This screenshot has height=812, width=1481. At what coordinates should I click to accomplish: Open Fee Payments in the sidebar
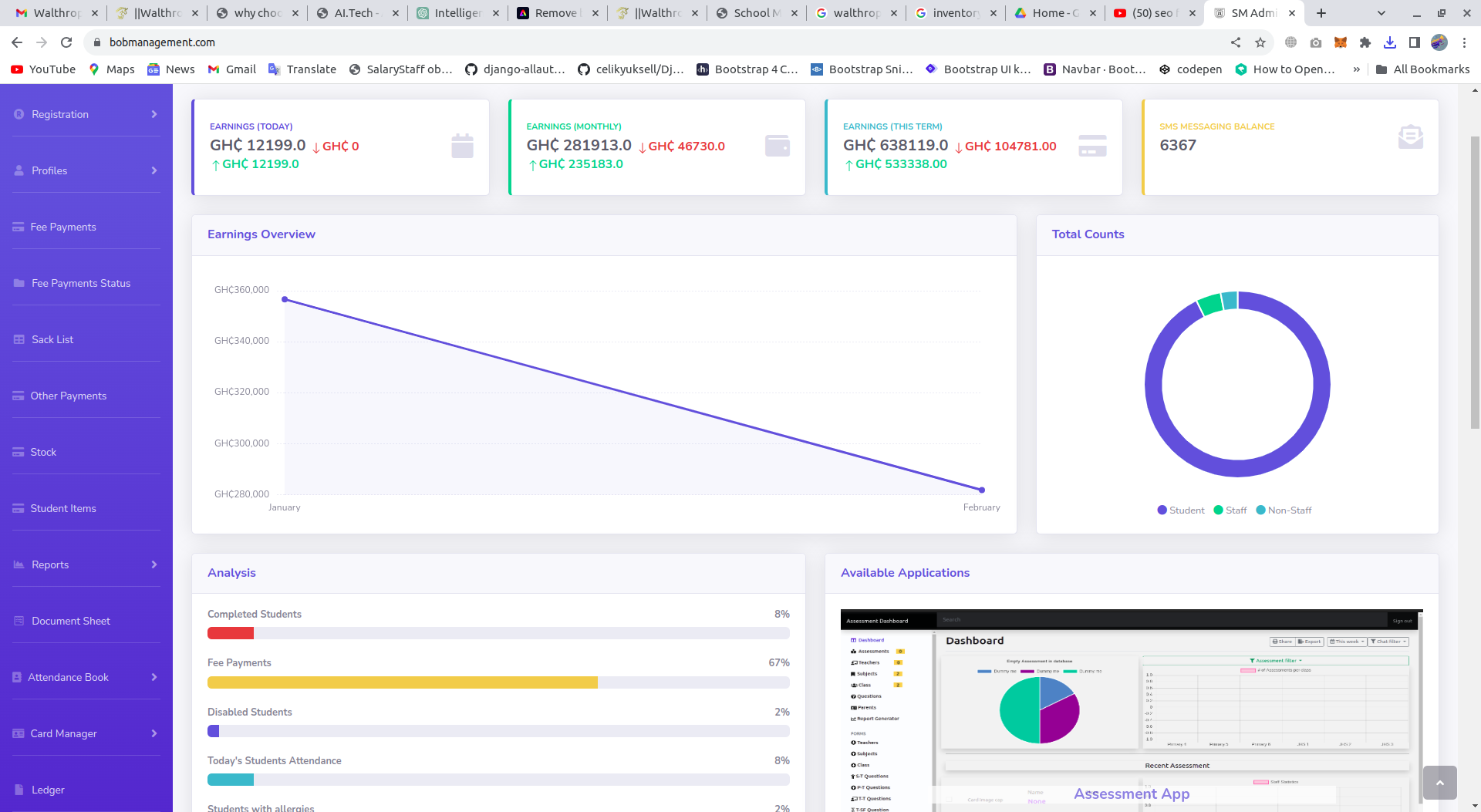pyautogui.click(x=63, y=227)
